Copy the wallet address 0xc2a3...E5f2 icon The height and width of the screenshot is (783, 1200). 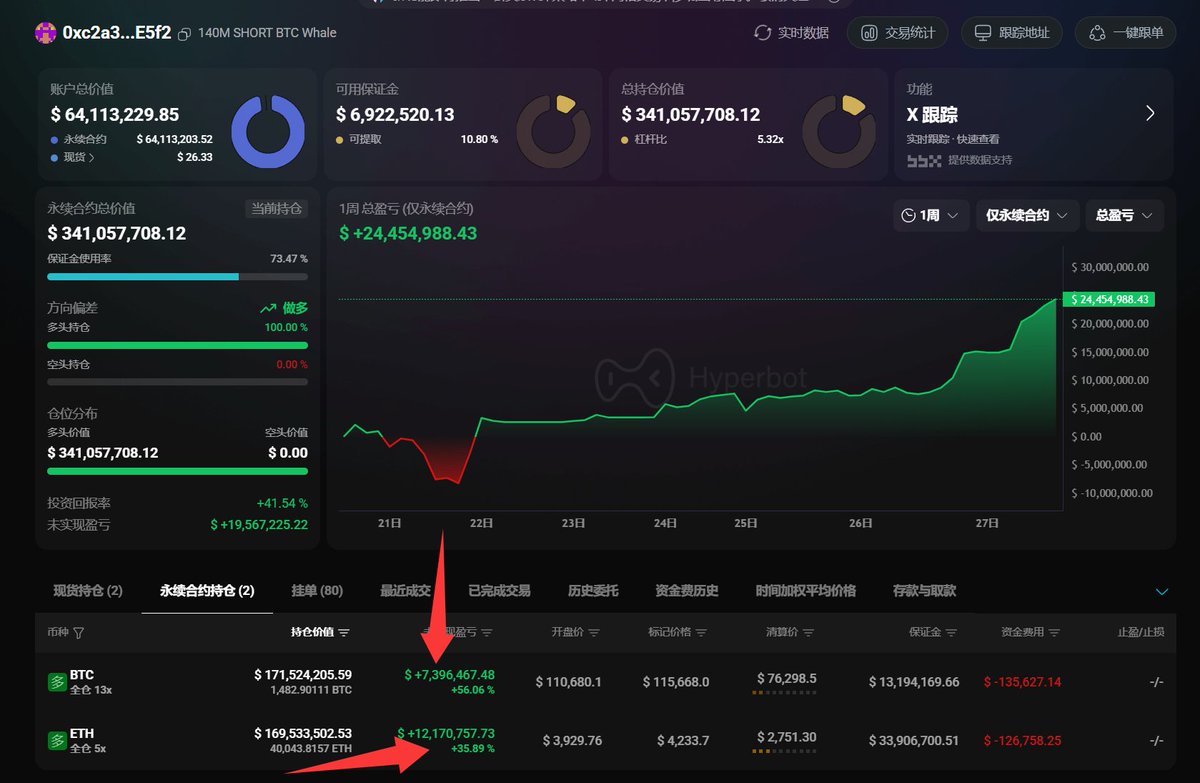(184, 33)
